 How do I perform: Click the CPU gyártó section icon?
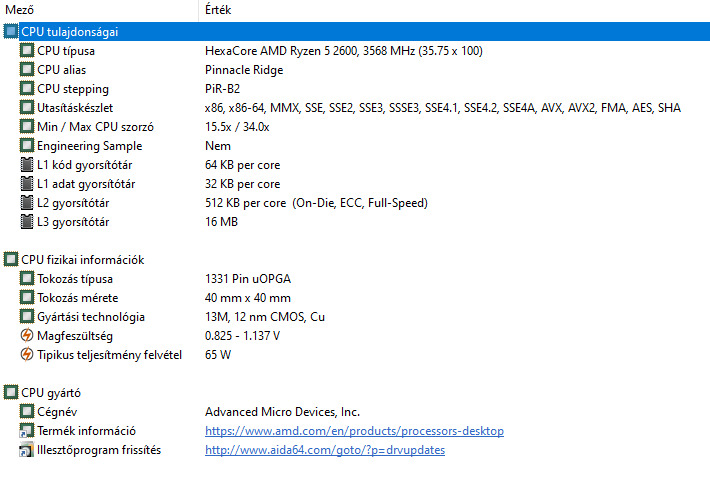[11, 393]
